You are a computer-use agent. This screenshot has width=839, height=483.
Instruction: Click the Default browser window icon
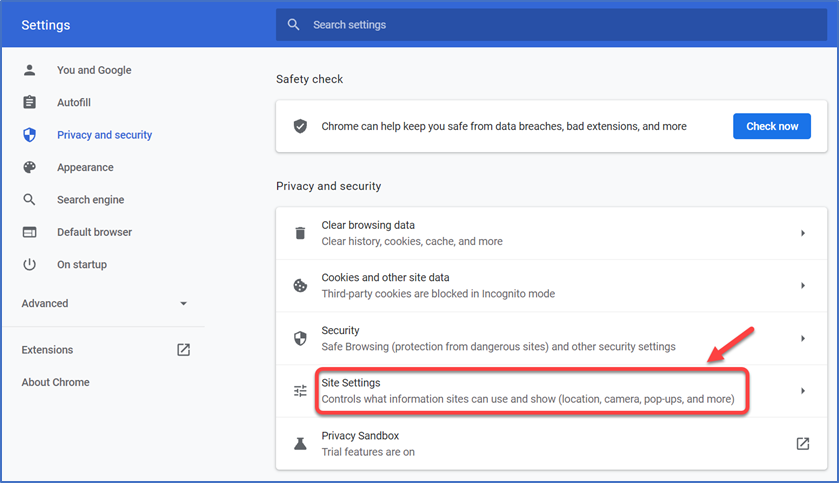(x=29, y=232)
